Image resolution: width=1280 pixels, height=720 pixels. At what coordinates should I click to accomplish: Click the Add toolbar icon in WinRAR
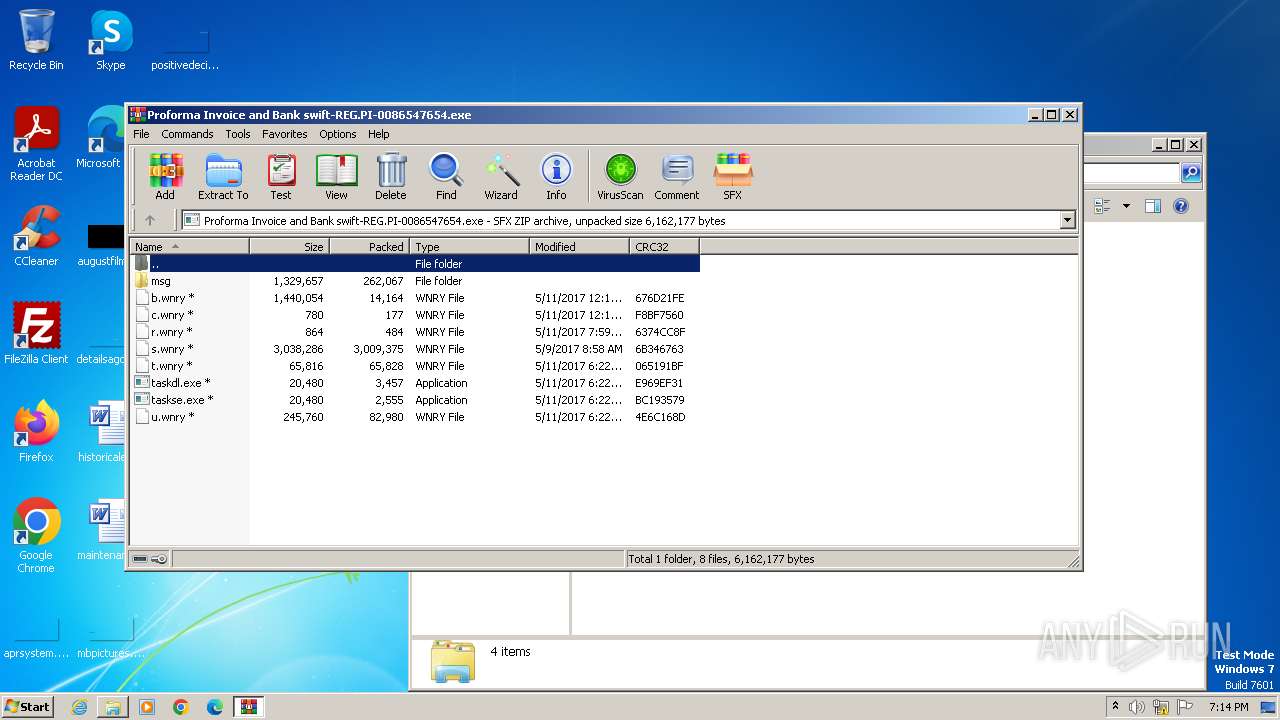tap(165, 177)
